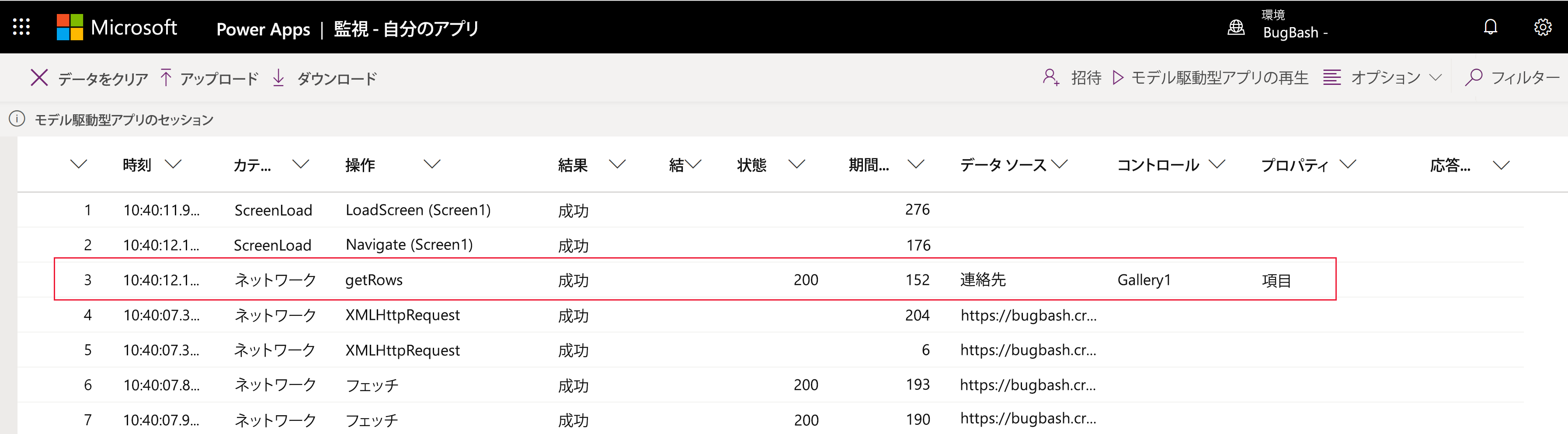1568x434 pixels.
Task: Open the 期間... column dropdown chevron
Action: click(916, 164)
